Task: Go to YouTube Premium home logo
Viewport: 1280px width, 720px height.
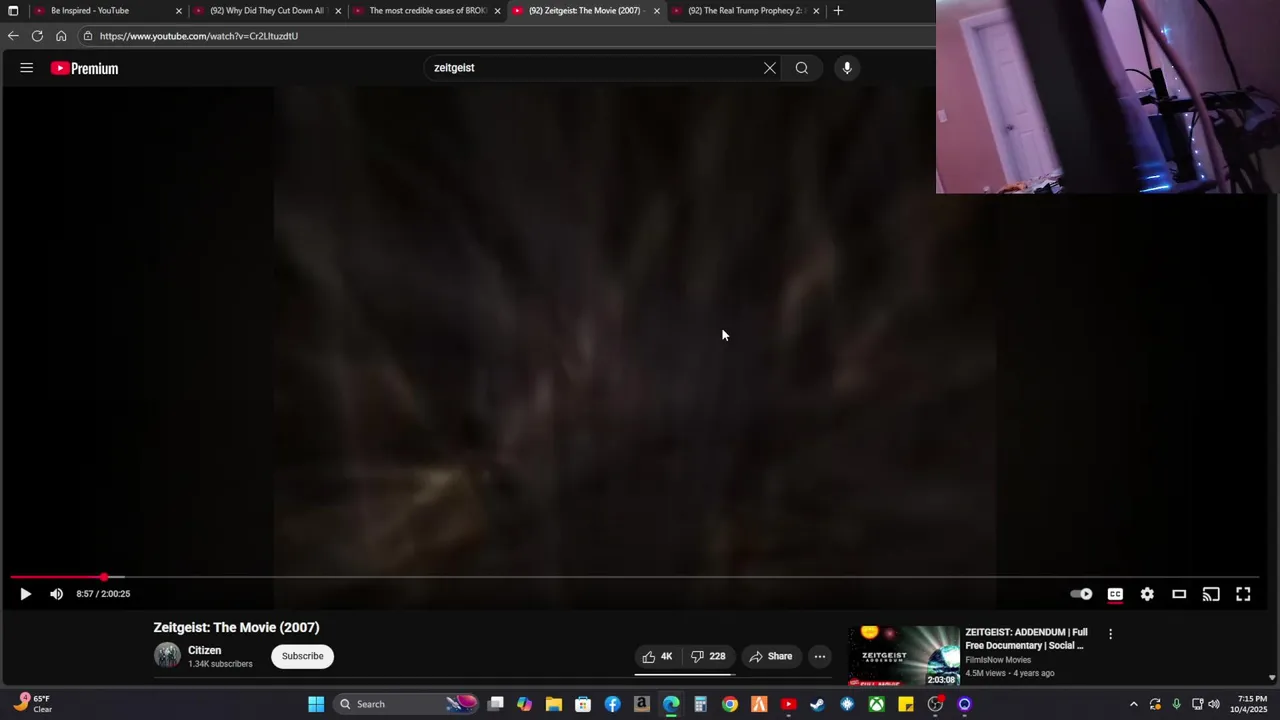Action: tap(85, 68)
